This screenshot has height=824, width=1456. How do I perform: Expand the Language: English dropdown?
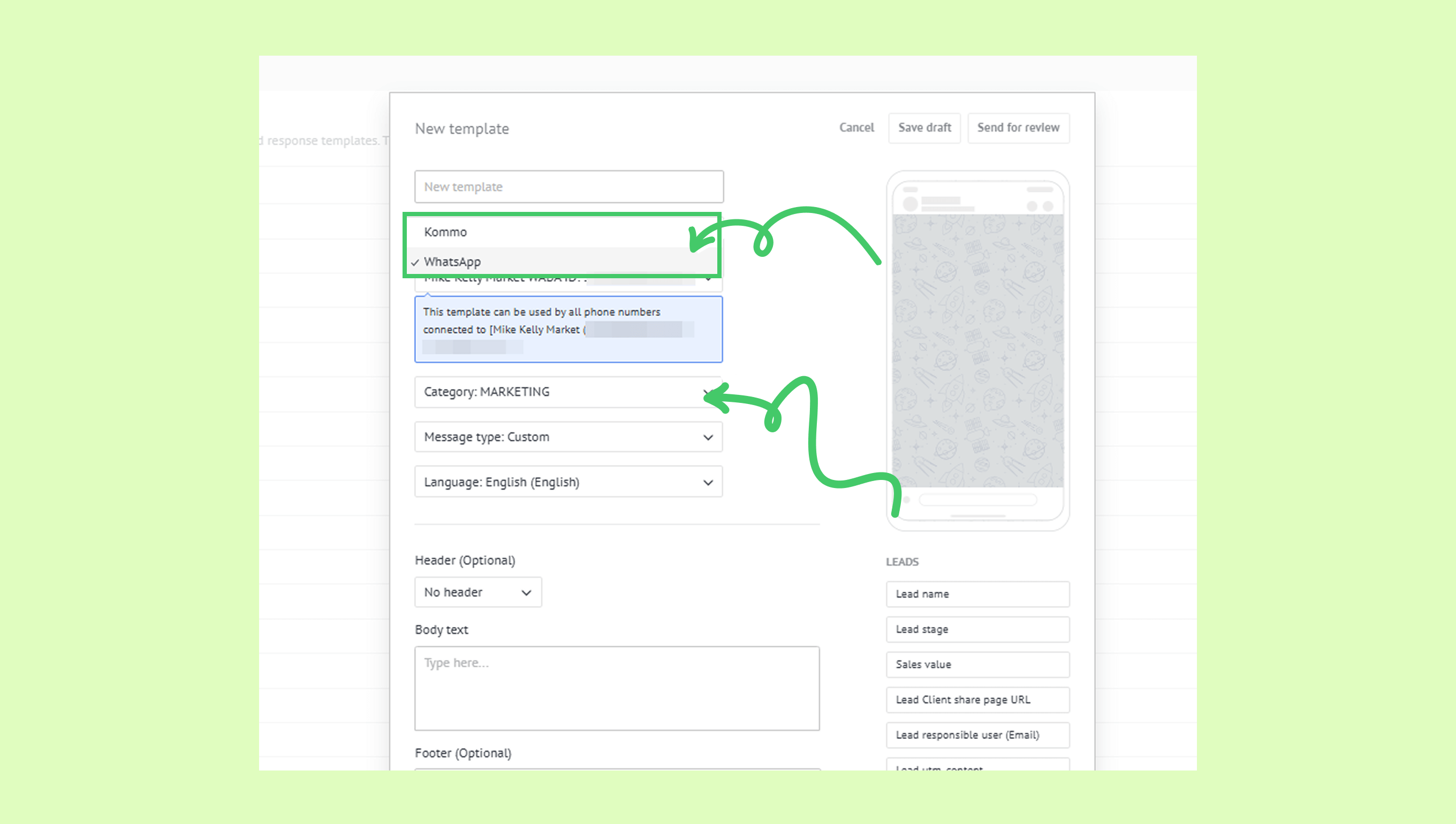pos(568,482)
